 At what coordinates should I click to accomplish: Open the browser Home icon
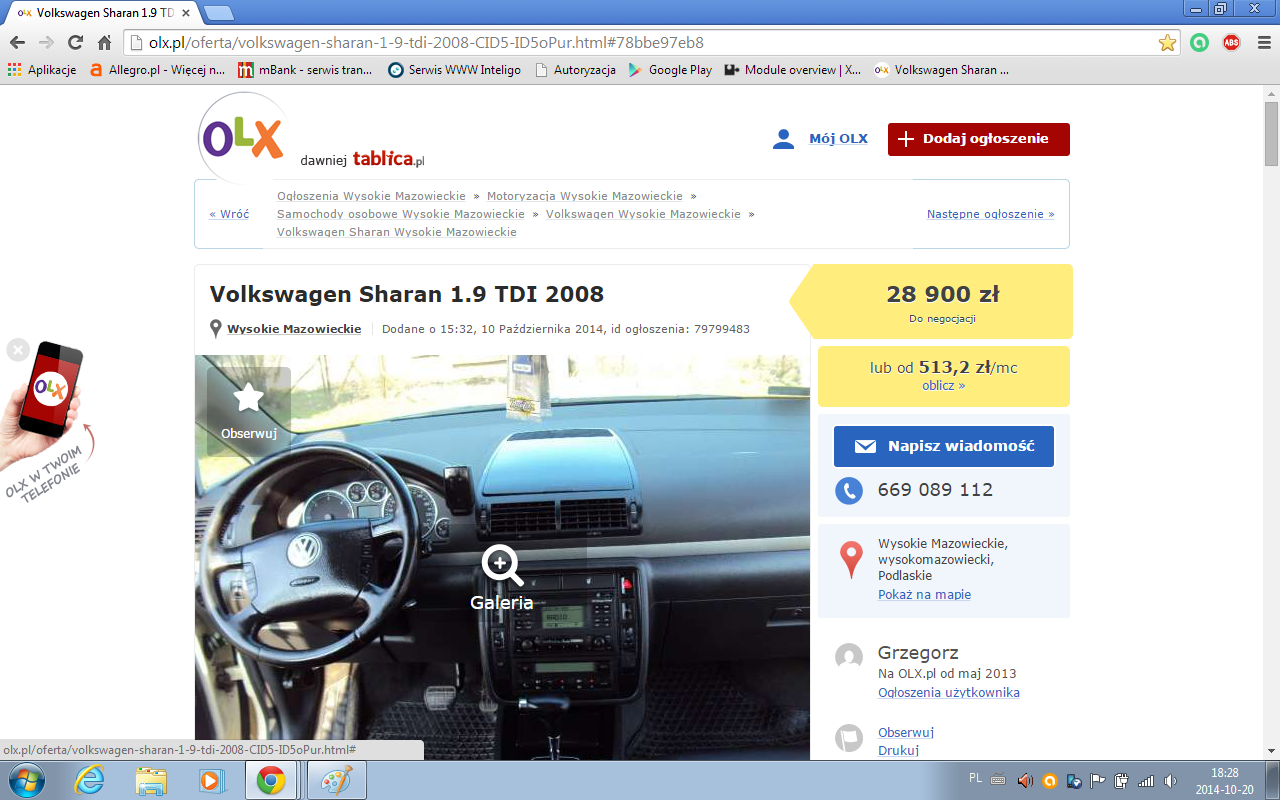tap(104, 43)
